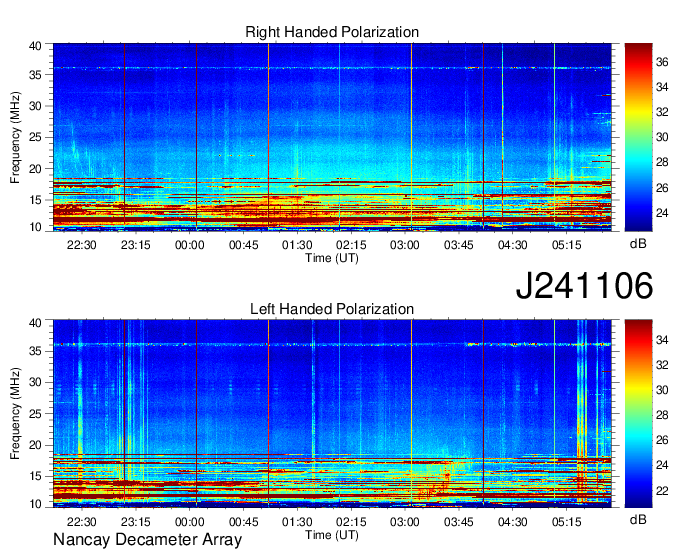Click "dB" label under Left Handed colorbar
The width and height of the screenshot is (680, 552).
638,519
